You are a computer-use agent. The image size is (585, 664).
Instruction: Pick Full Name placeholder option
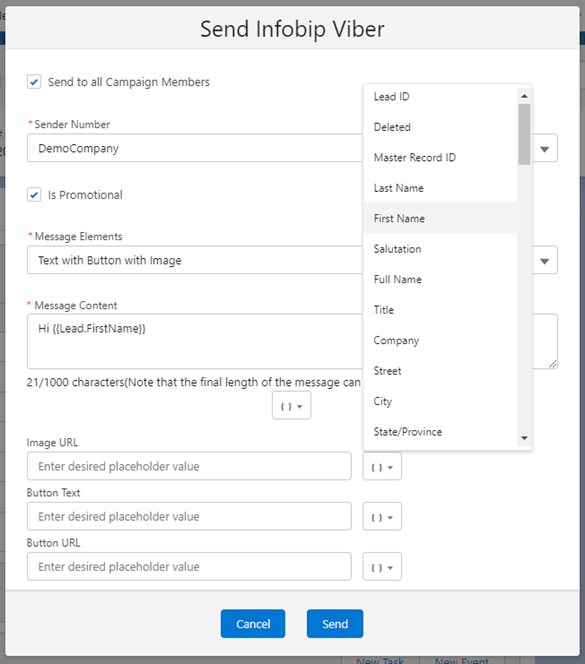pyautogui.click(x=440, y=279)
